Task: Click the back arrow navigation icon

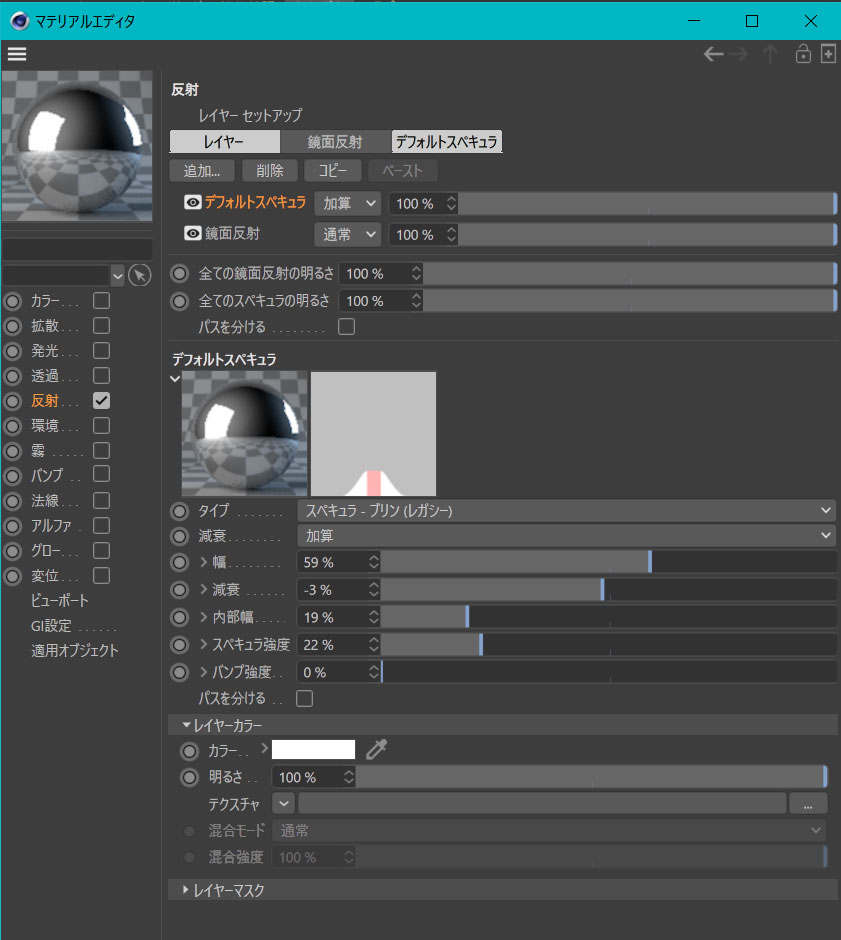Action: (x=713, y=54)
